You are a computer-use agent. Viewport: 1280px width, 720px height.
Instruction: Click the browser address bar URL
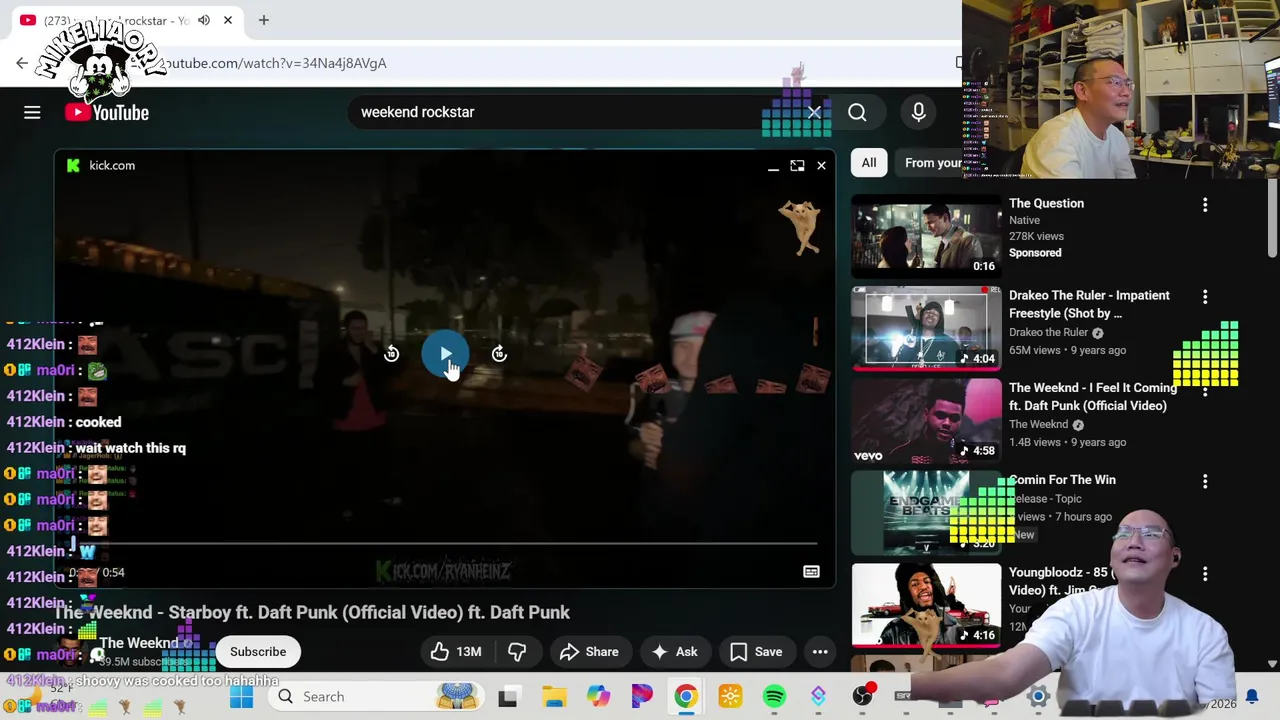click(273, 63)
